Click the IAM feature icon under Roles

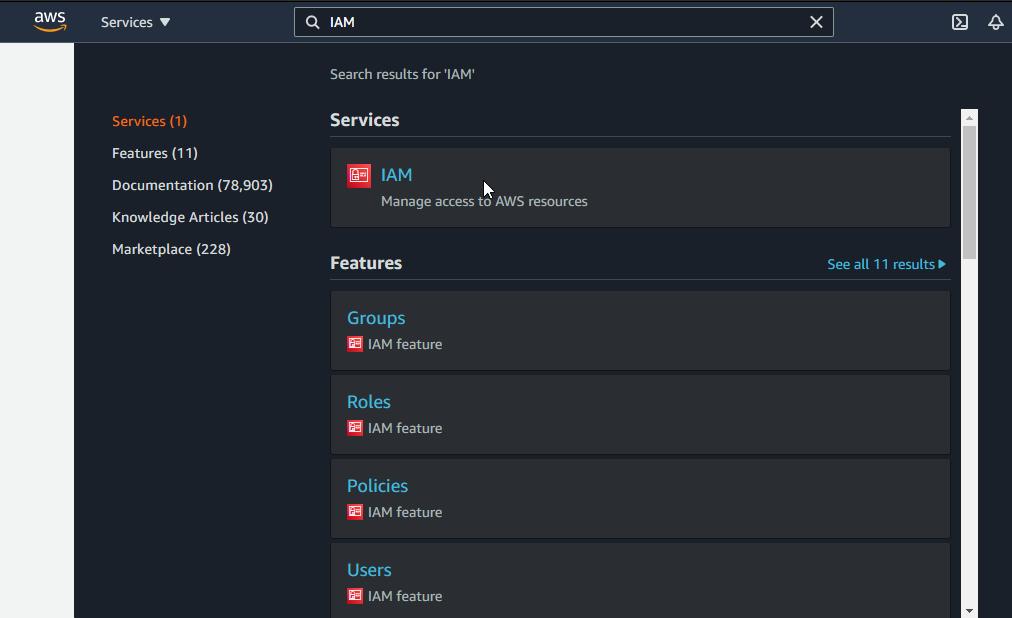coord(354,427)
